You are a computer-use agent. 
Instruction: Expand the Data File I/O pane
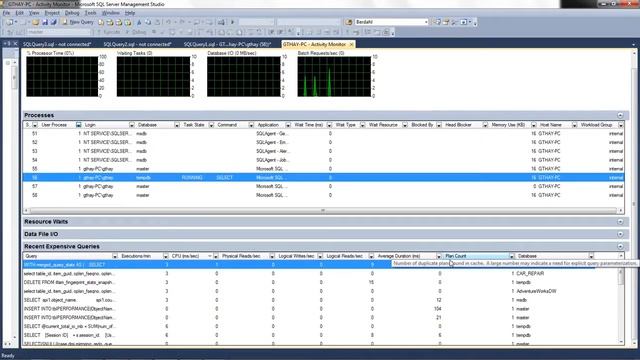pos(620,234)
